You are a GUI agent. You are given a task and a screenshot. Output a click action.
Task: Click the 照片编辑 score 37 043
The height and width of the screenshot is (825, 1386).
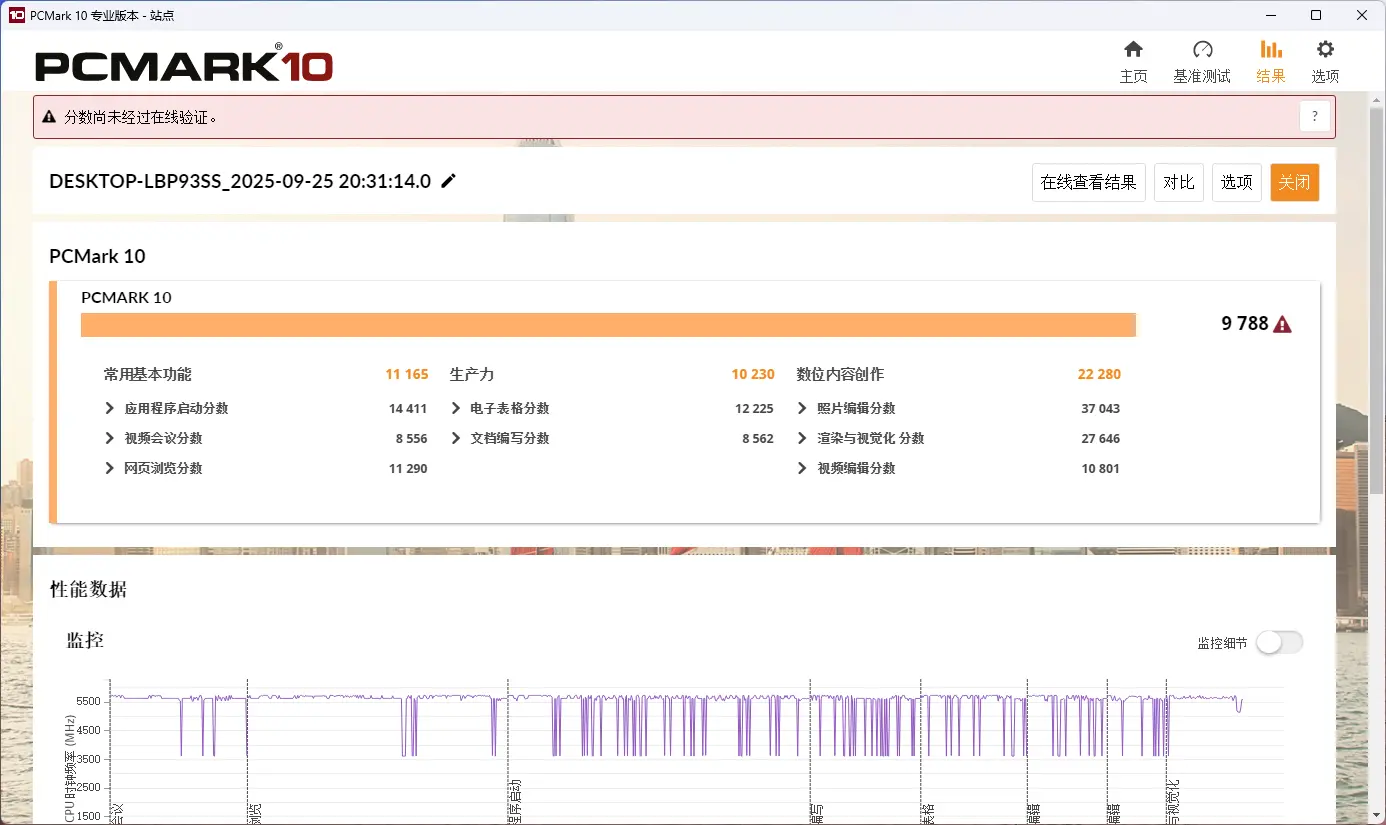coord(1101,409)
